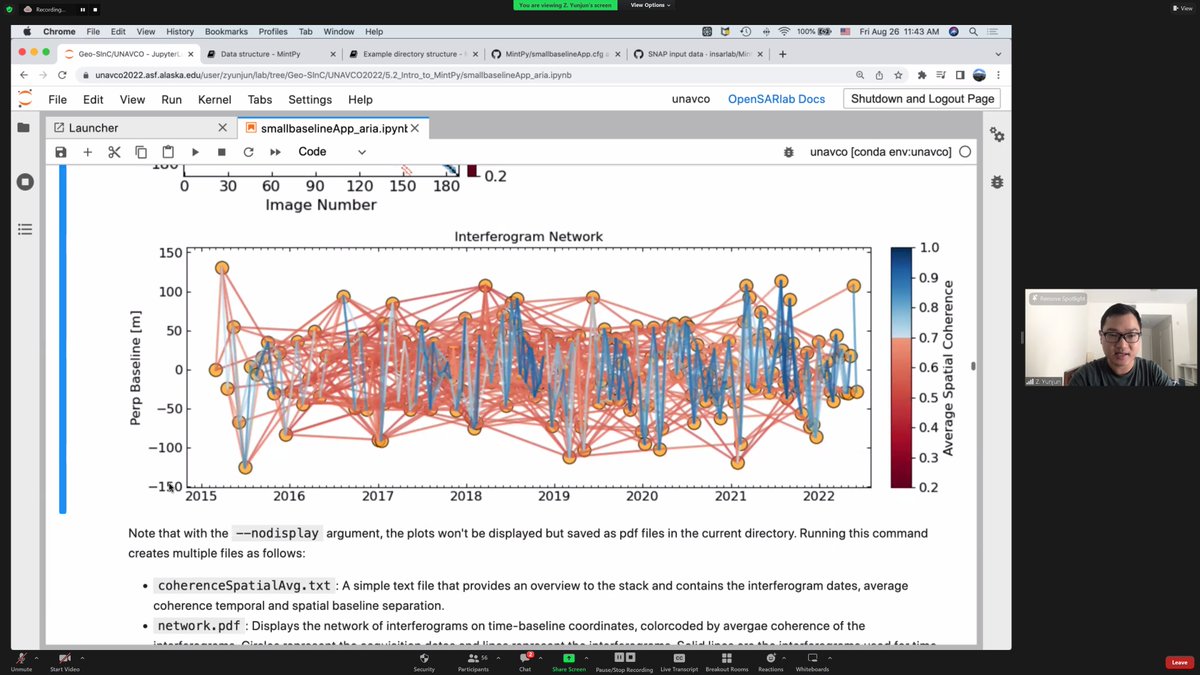Open Chrome three-dot menu
This screenshot has width=1200, height=675.
pyautogui.click(x=998, y=75)
